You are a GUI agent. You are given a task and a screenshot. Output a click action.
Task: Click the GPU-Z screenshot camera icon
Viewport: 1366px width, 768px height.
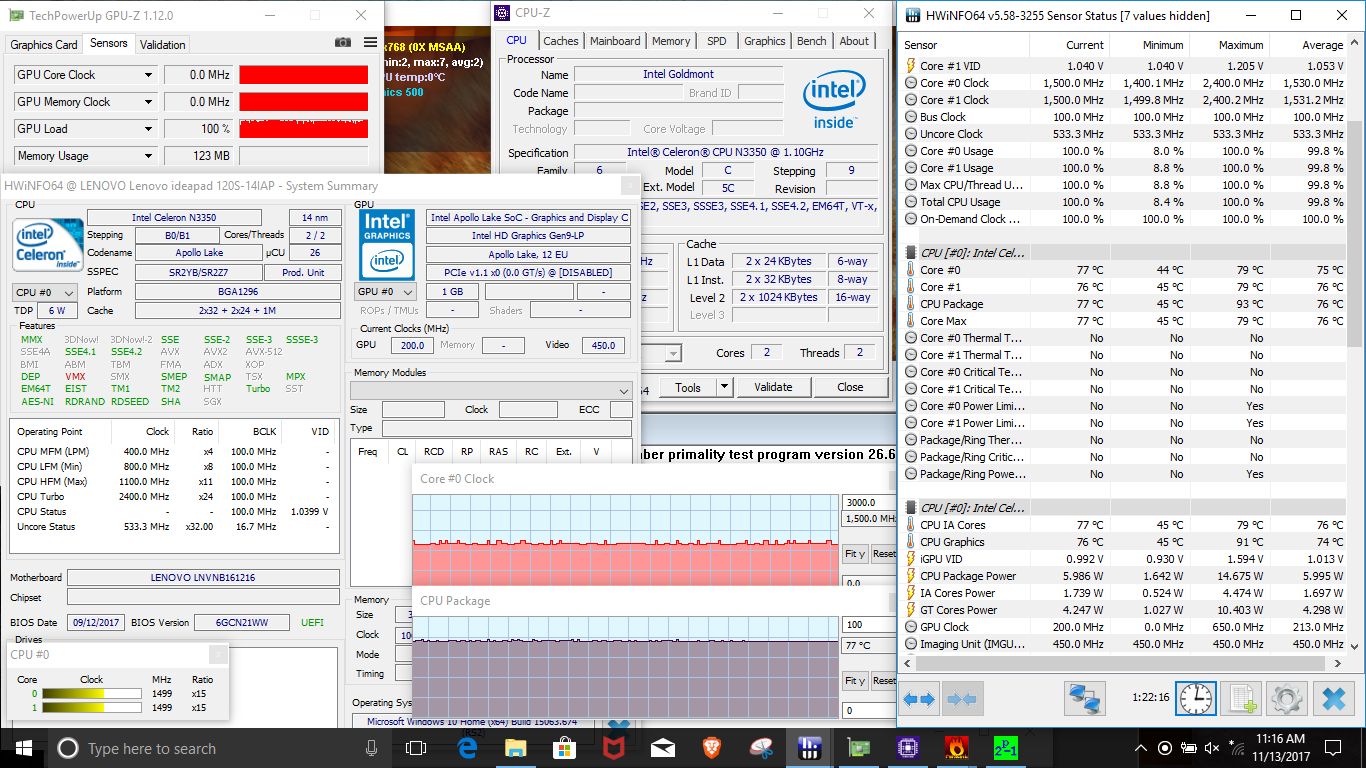pos(343,43)
